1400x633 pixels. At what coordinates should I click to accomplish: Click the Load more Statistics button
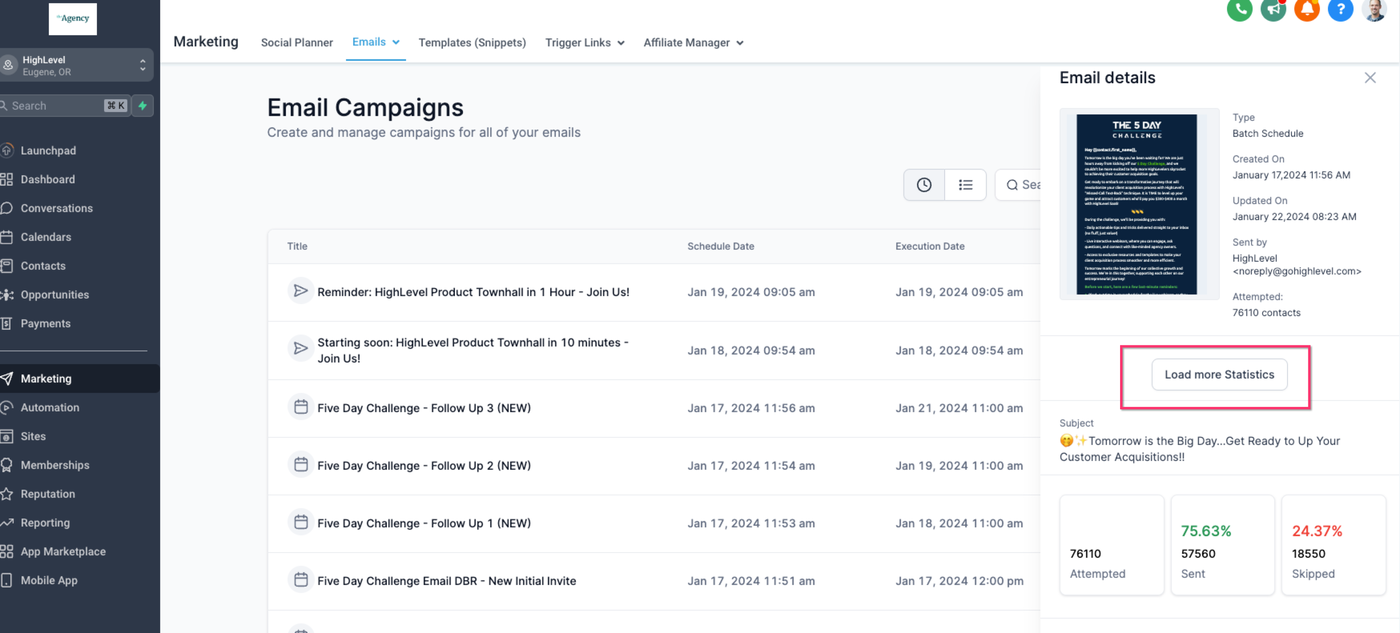pos(1219,375)
